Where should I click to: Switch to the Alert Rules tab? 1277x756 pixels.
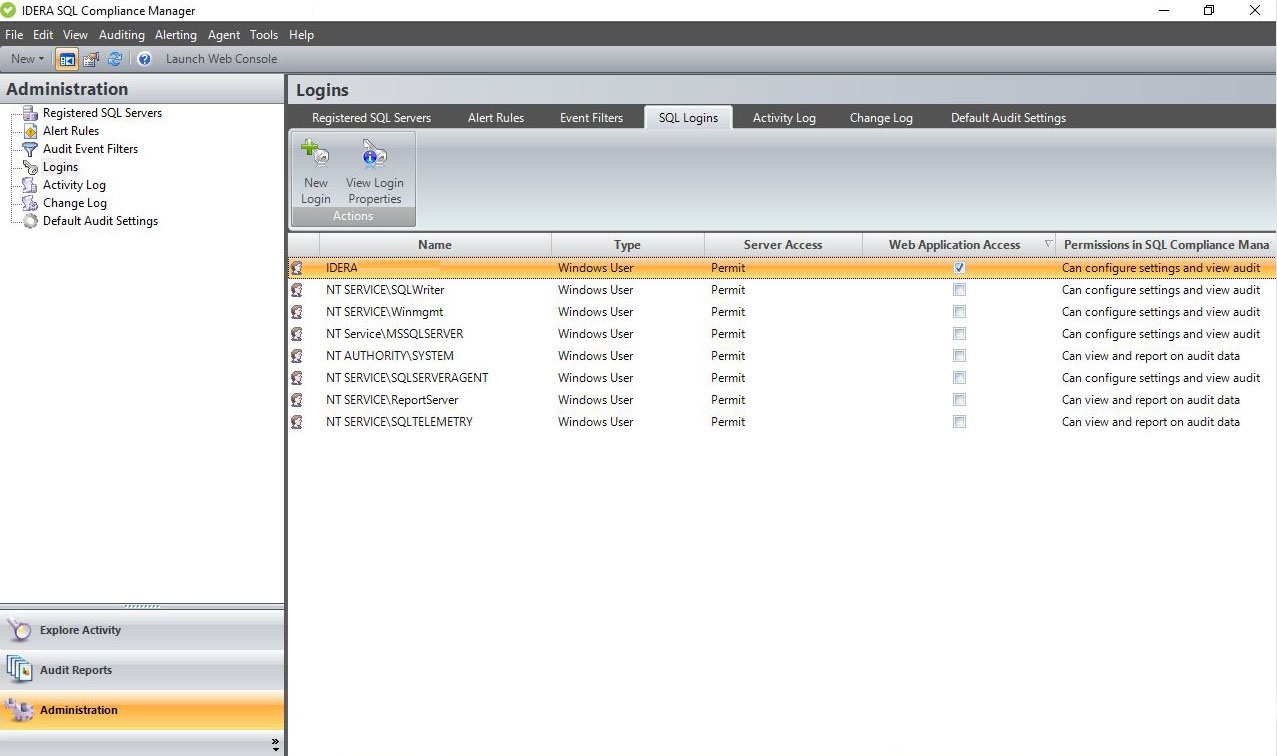[496, 117]
